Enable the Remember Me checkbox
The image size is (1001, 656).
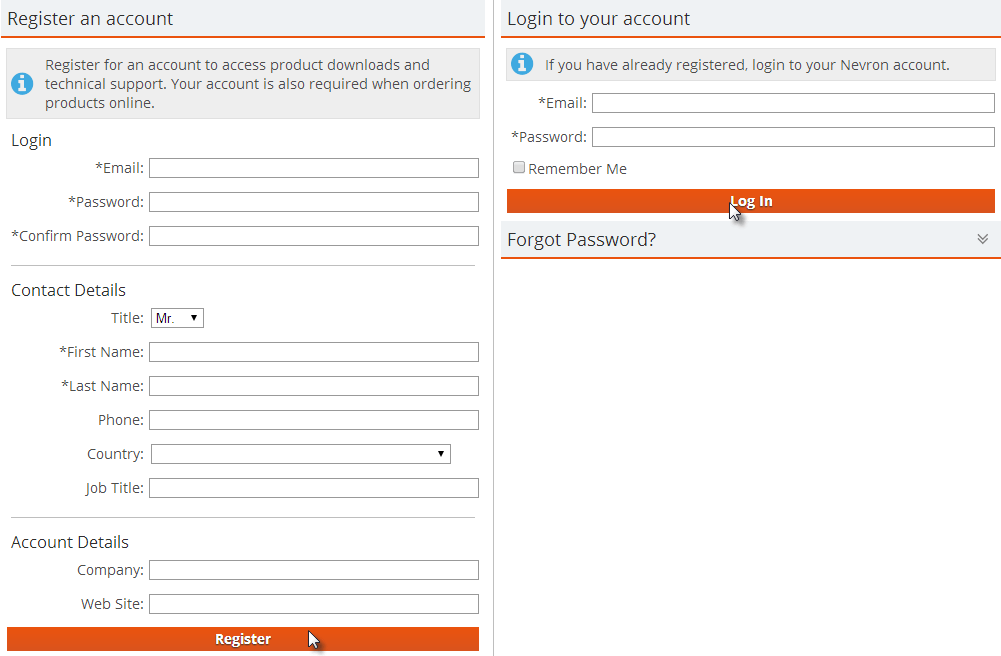(x=519, y=168)
